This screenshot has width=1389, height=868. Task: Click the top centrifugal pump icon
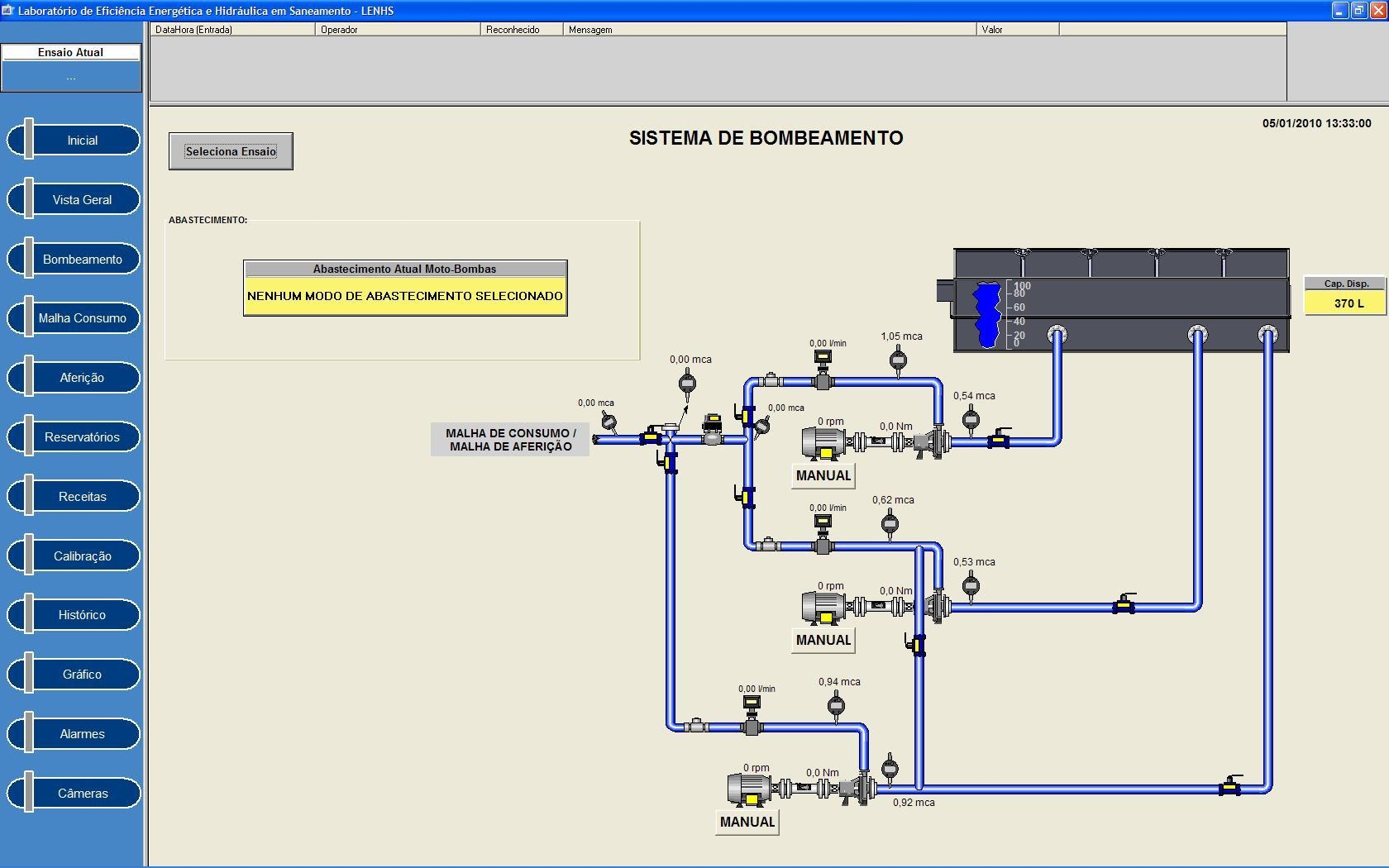933,443
